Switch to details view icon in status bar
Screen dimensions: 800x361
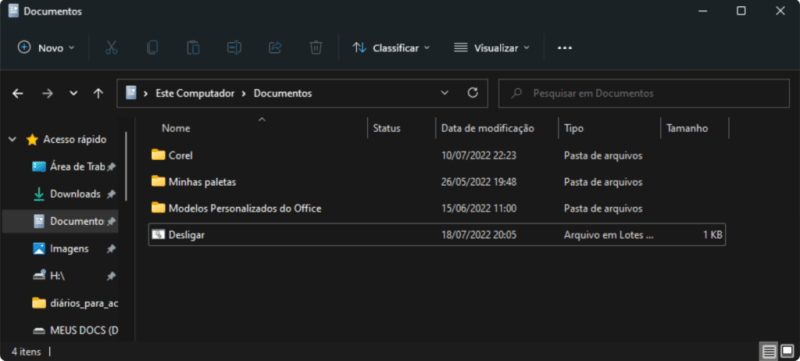pos(769,351)
